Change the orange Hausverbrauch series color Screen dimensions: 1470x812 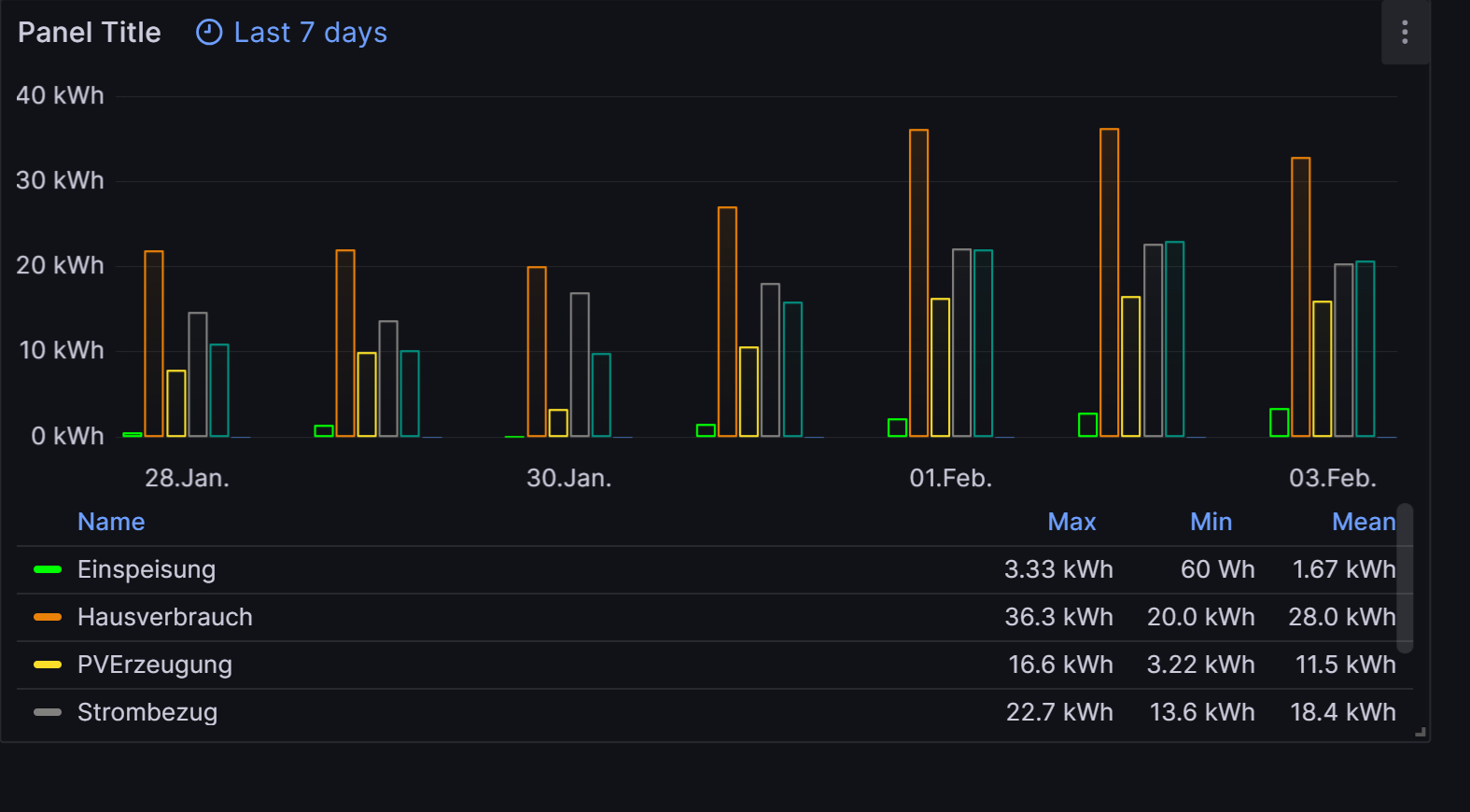[48, 617]
